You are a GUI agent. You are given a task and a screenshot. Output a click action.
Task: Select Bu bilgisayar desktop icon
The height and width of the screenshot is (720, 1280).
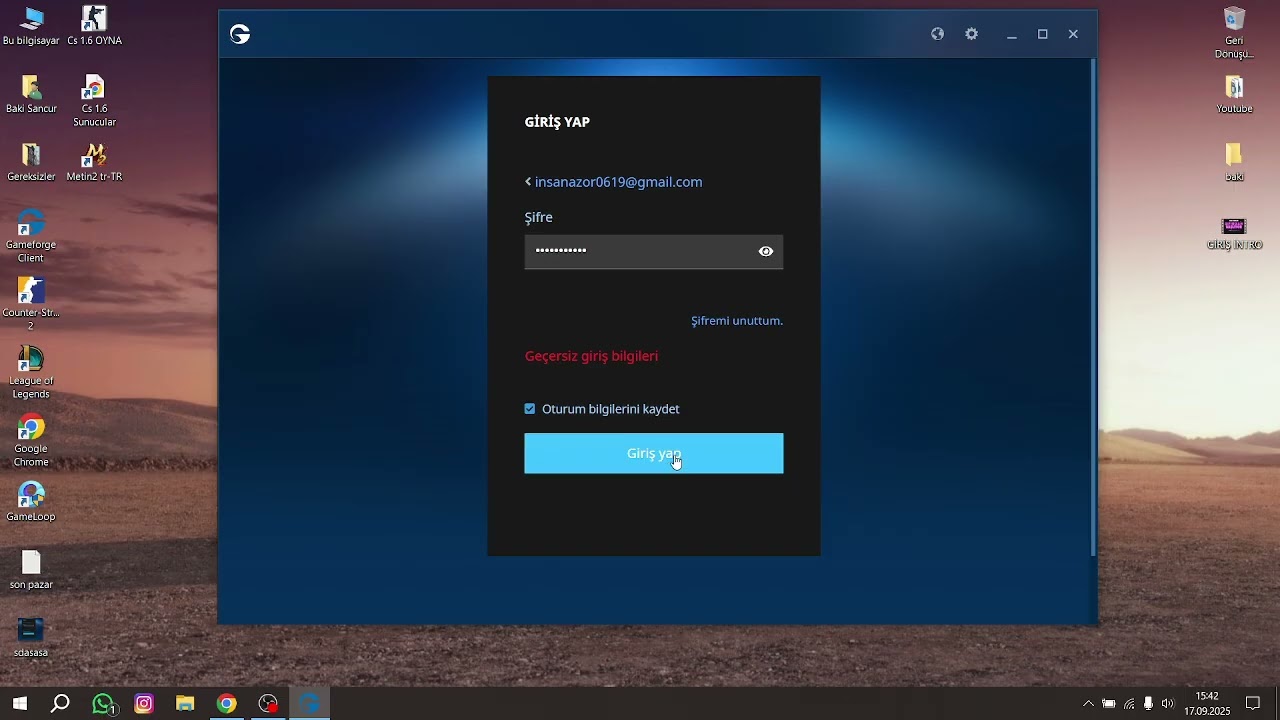pos(31,26)
